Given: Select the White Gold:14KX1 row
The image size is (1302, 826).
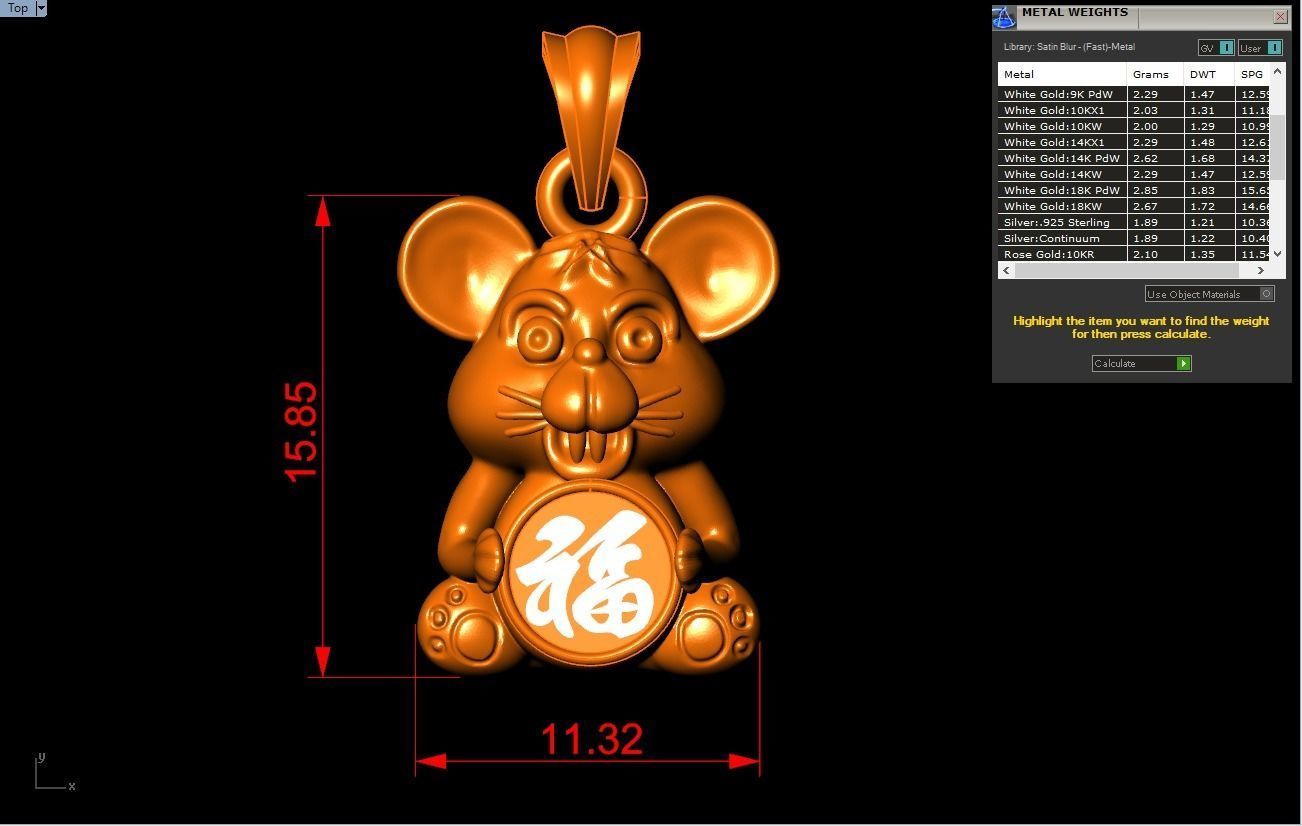Looking at the screenshot, I should pyautogui.click(x=1134, y=142).
